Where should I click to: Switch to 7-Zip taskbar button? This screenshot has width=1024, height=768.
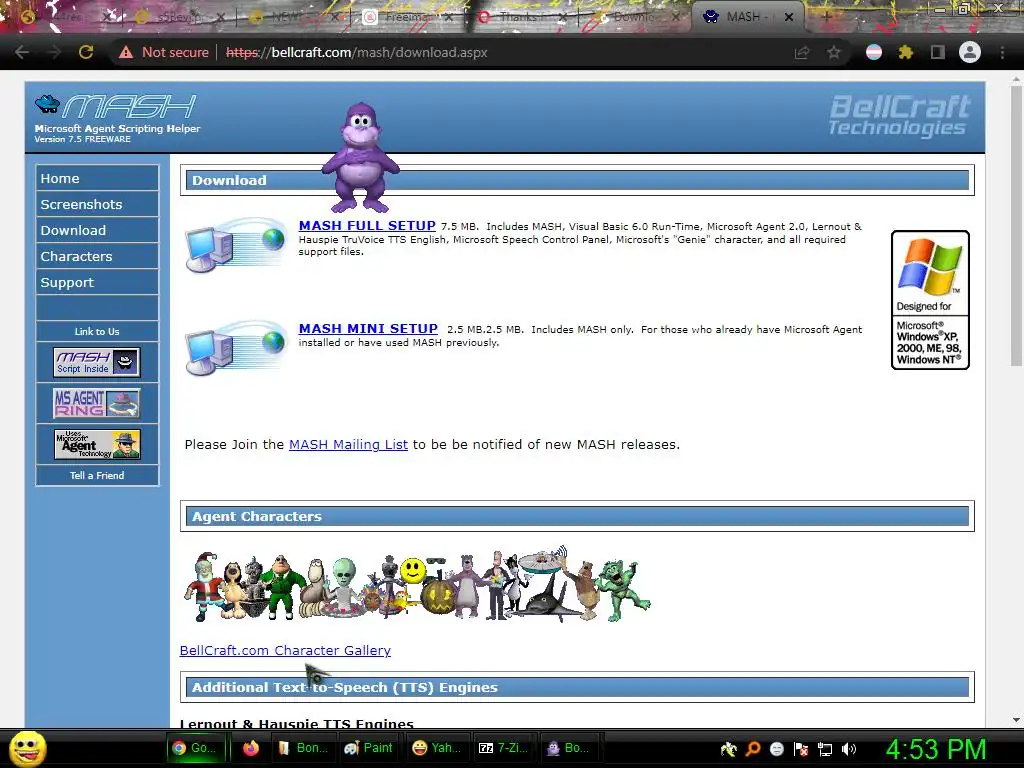[502, 748]
